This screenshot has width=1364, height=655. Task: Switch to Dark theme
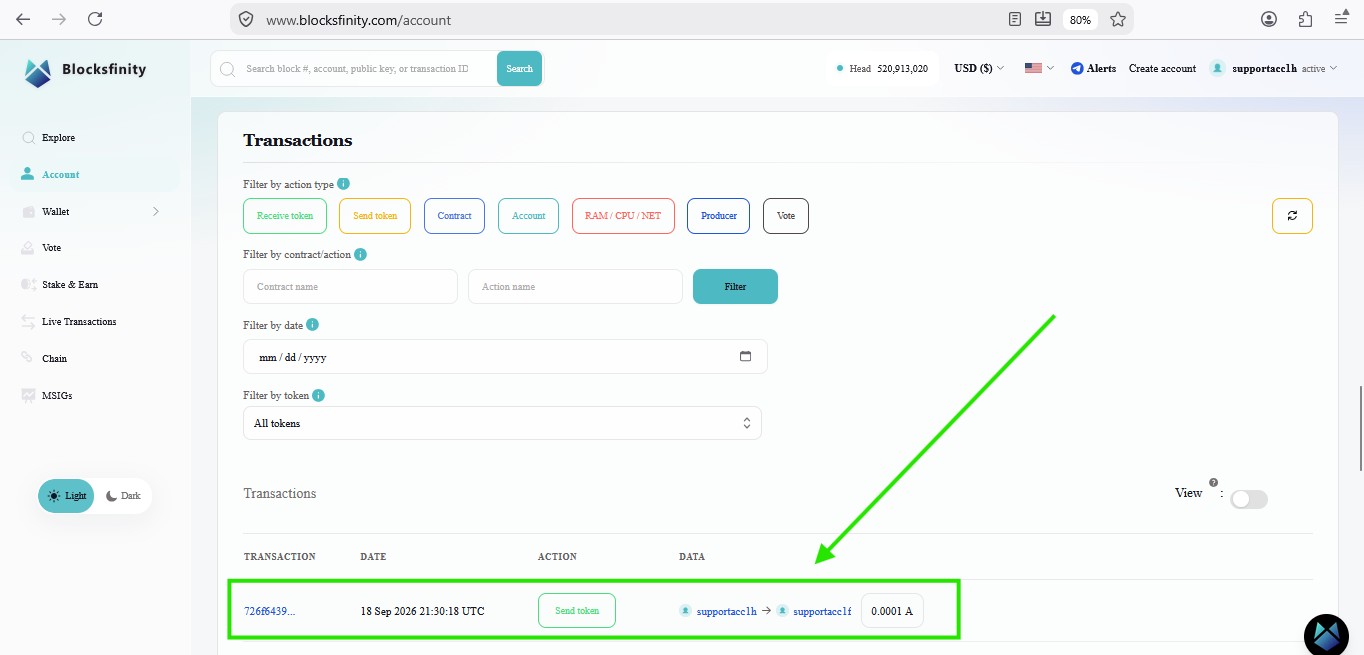123,496
